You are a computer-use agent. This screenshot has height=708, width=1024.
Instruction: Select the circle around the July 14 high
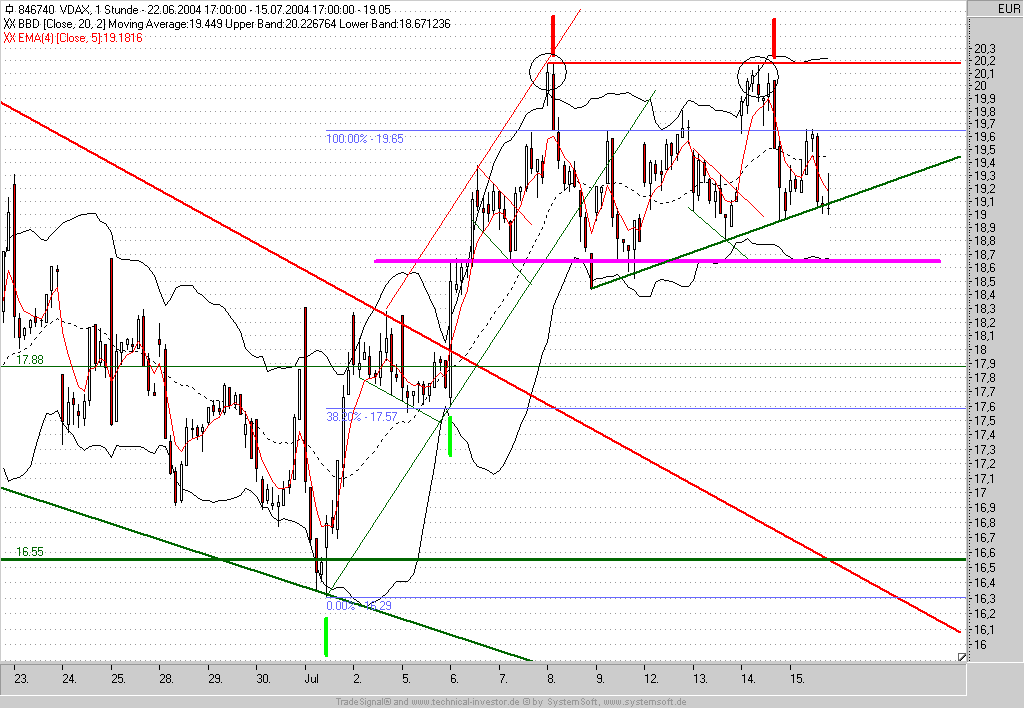(758, 77)
